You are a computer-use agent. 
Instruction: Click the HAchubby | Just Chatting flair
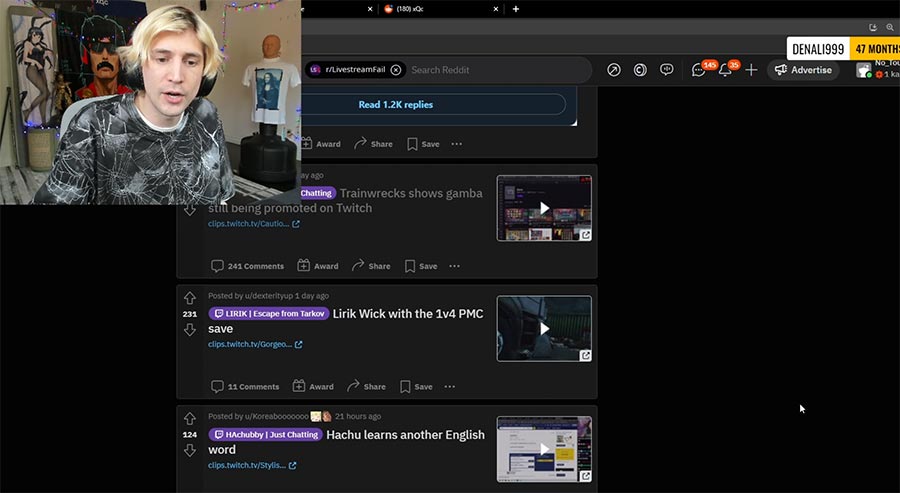265,434
